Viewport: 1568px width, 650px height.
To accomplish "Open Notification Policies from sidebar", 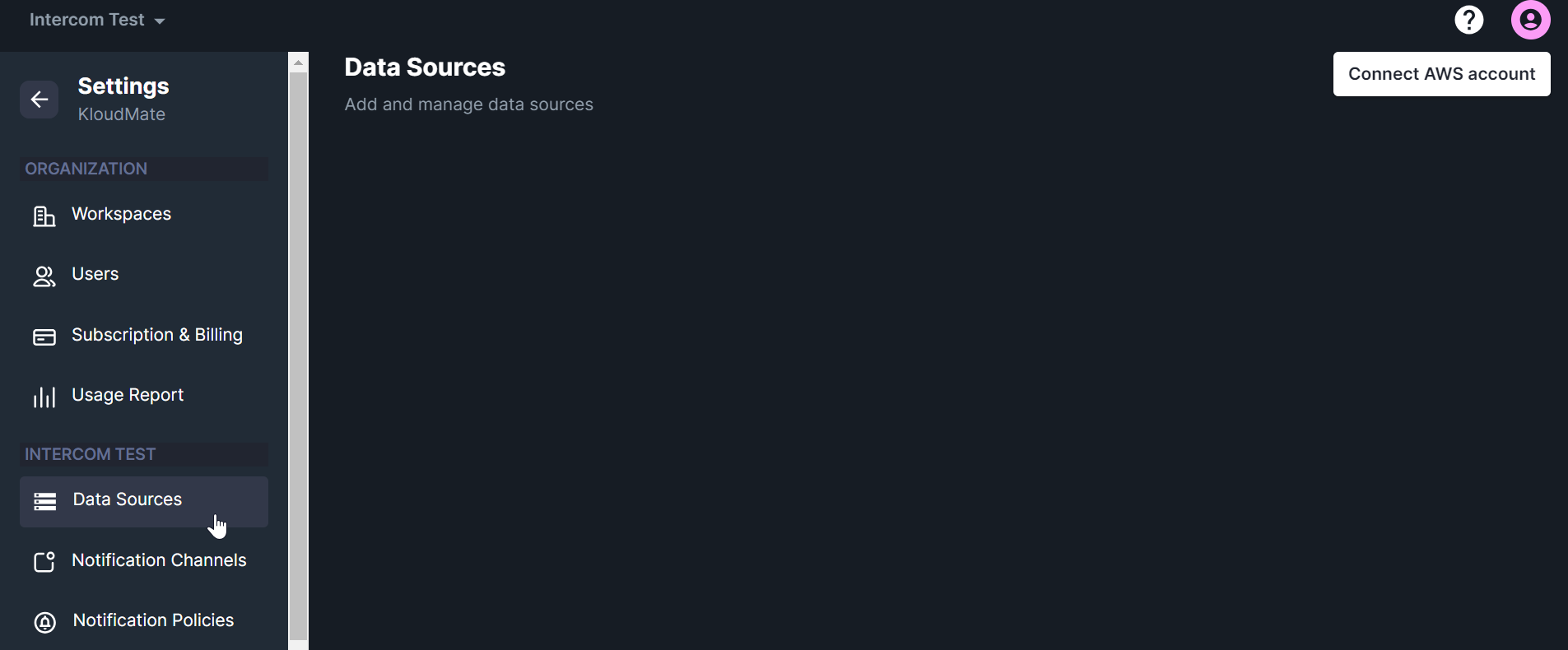I will click(x=153, y=620).
